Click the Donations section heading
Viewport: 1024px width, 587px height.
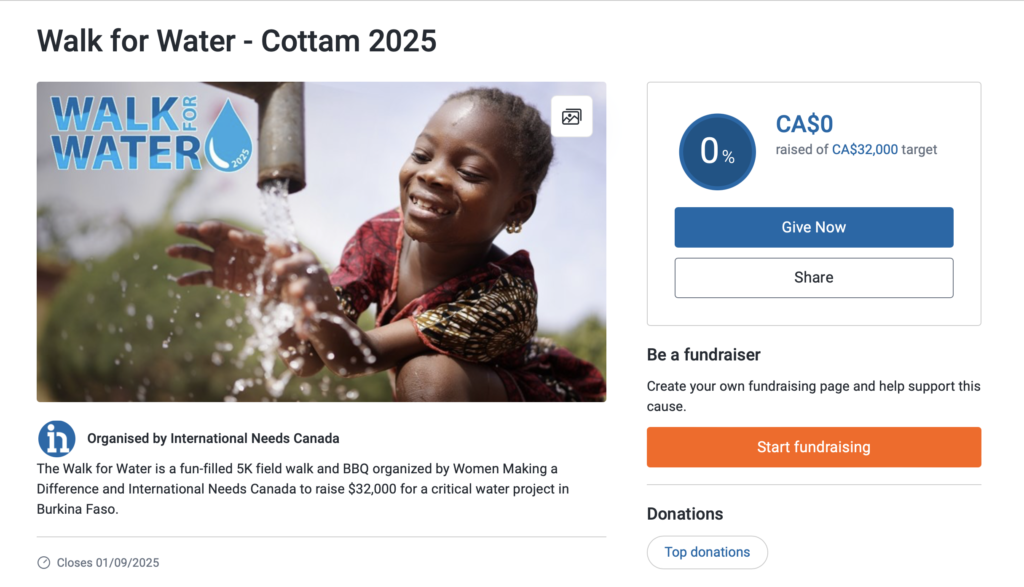click(685, 514)
